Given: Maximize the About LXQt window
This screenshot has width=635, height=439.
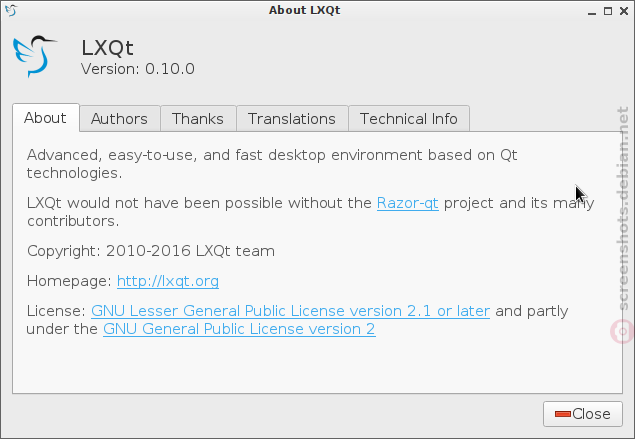Looking at the screenshot, I should point(607,11).
